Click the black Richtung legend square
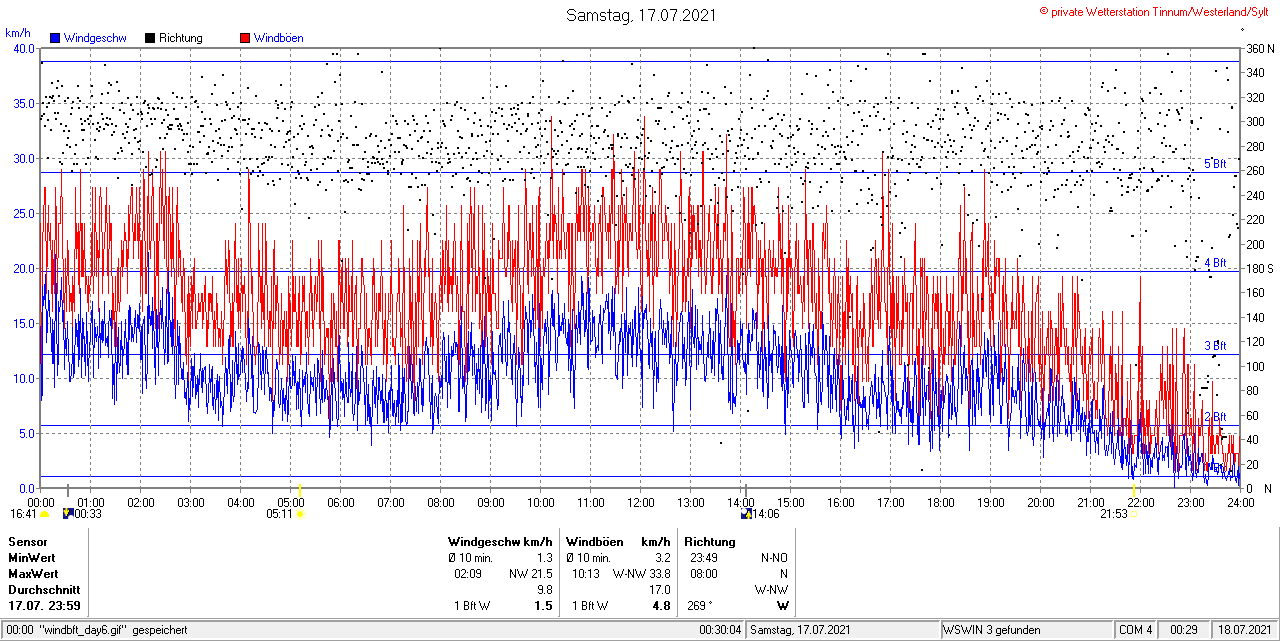Screen dimensions: 1280x641 [x=150, y=38]
